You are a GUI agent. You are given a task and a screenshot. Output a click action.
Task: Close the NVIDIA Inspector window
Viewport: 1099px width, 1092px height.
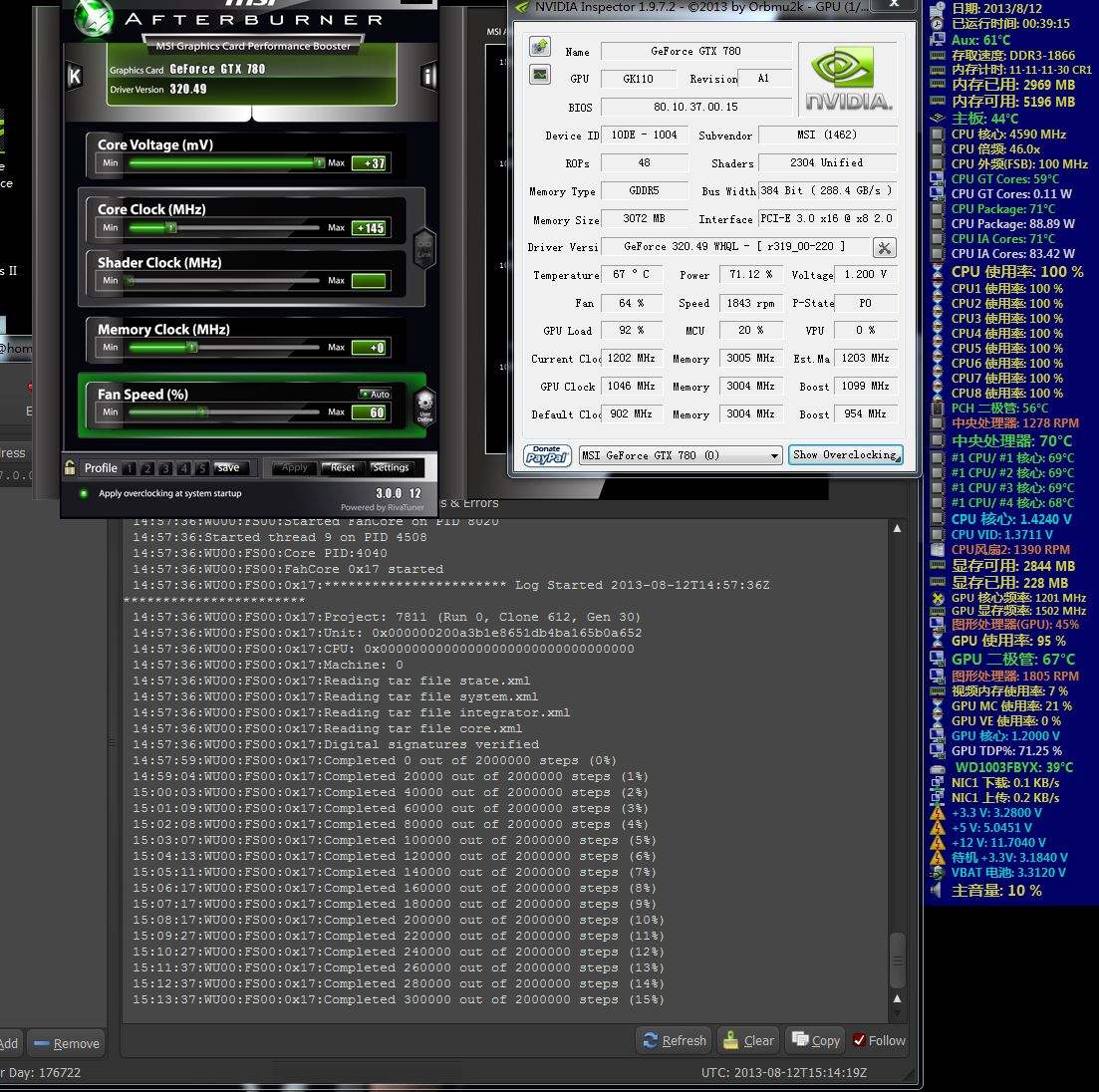click(895, 4)
